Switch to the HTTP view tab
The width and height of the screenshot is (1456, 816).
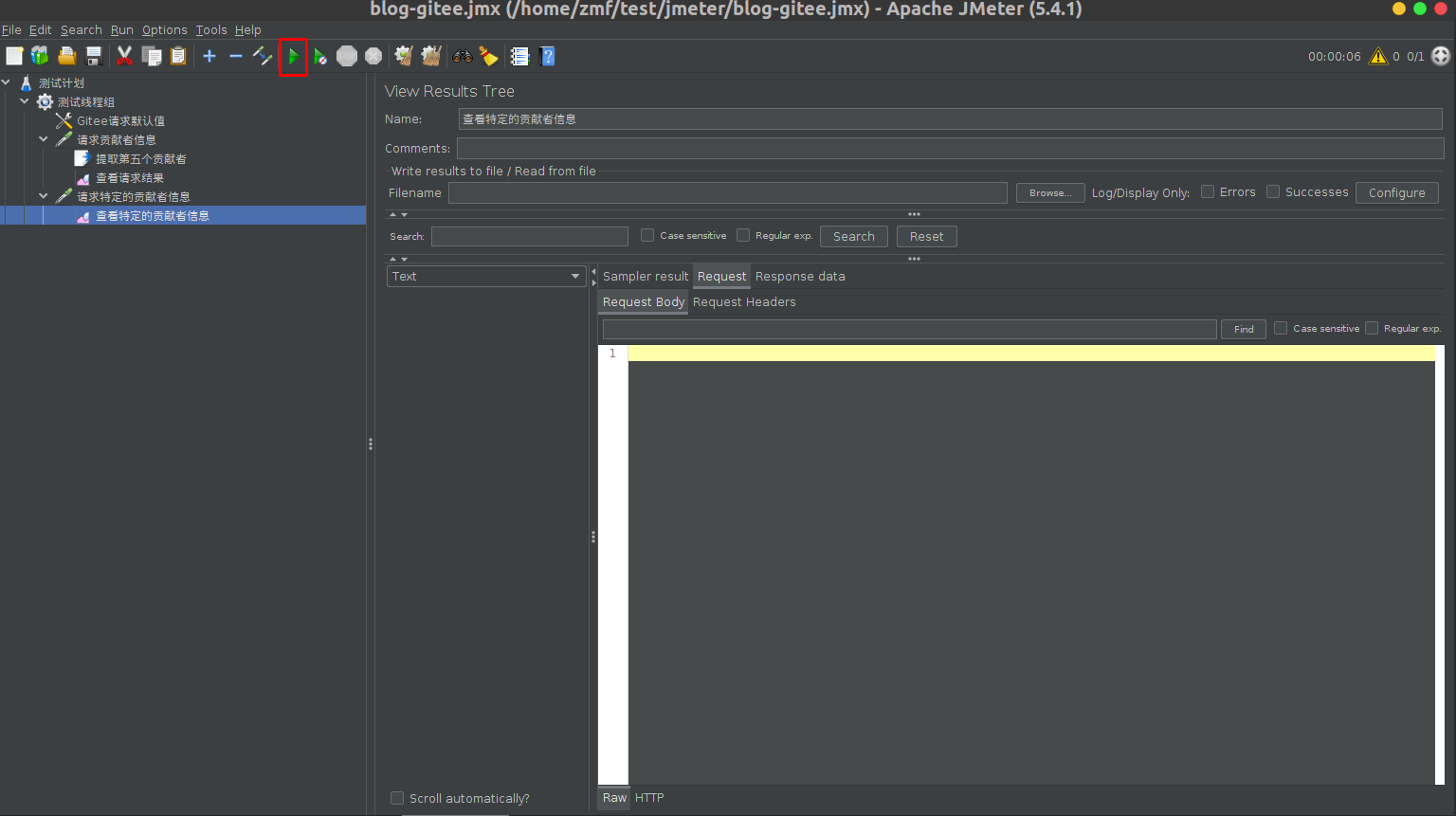[649, 797]
